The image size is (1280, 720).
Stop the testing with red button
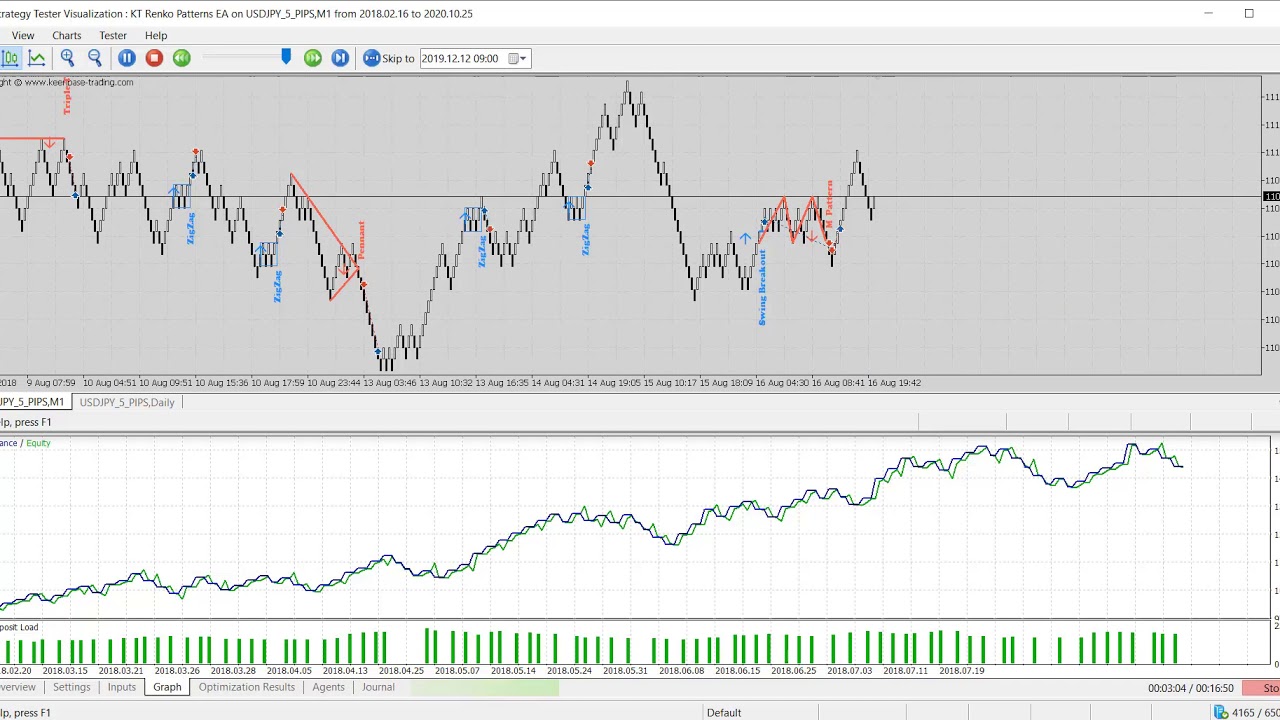pyautogui.click(x=154, y=58)
